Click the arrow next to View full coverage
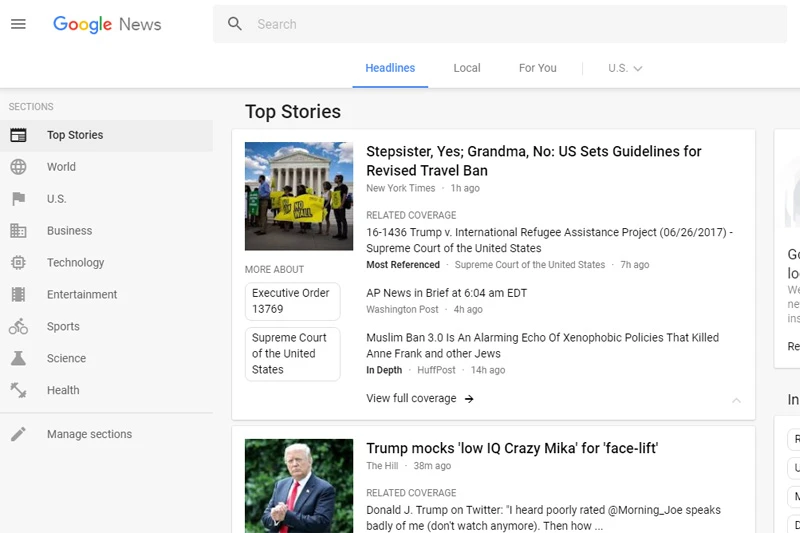The width and height of the screenshot is (800, 533). (x=469, y=399)
